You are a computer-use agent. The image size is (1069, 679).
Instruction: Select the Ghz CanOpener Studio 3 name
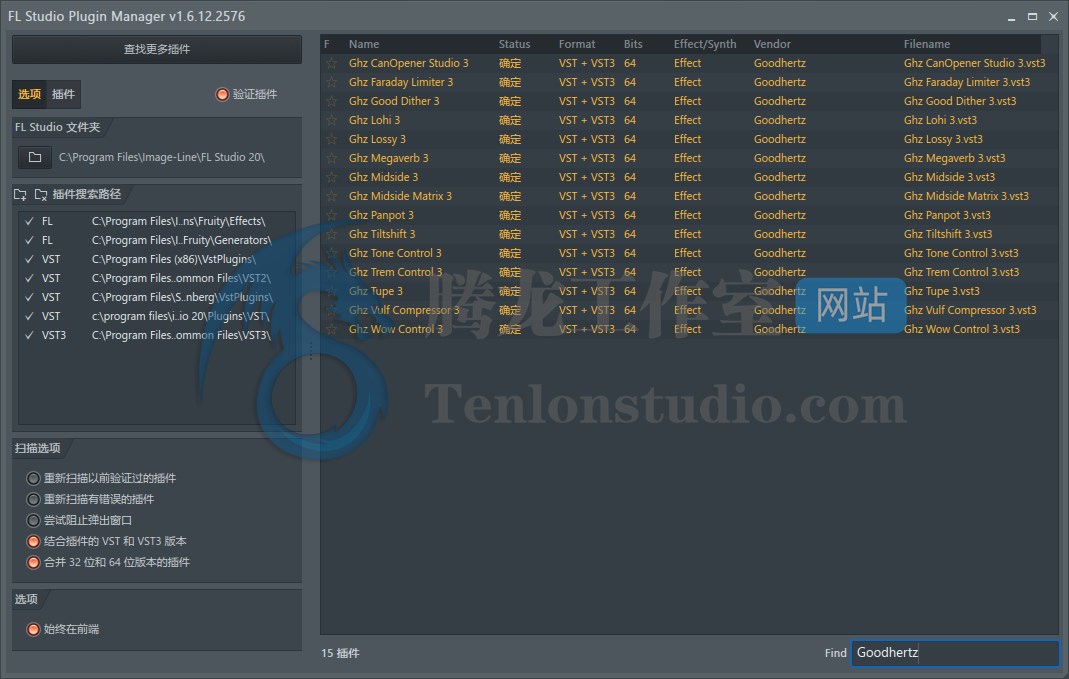[408, 63]
